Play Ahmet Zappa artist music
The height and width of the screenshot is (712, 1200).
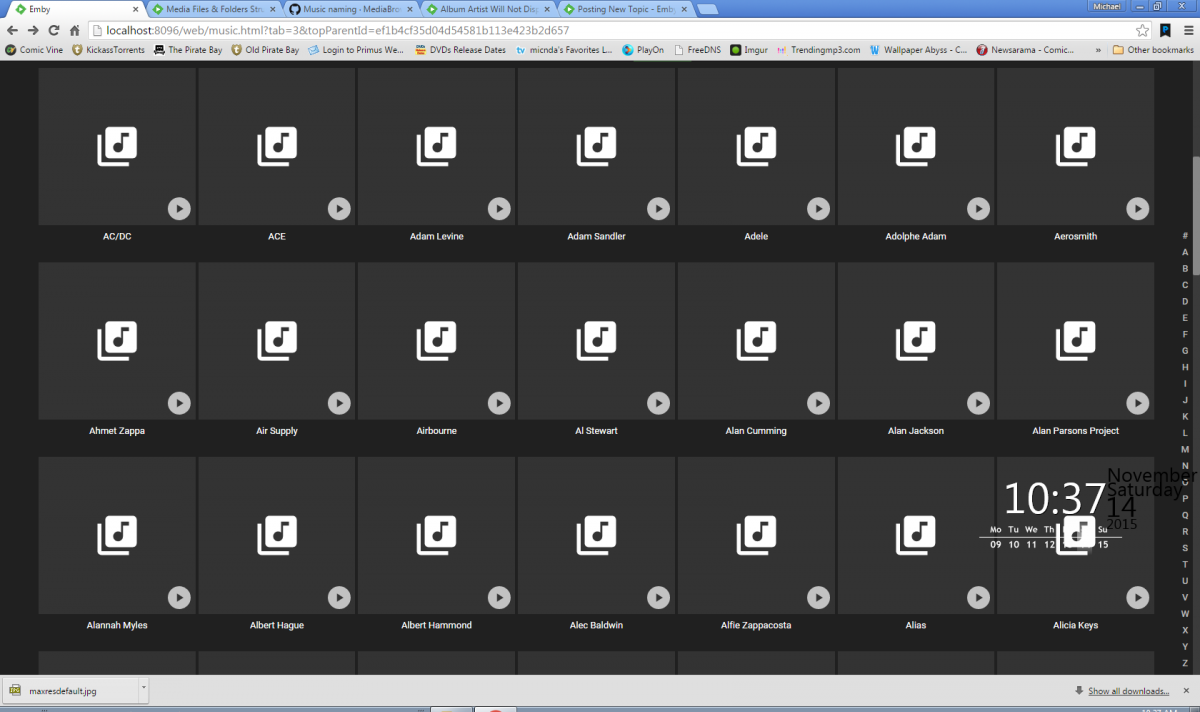pos(179,402)
